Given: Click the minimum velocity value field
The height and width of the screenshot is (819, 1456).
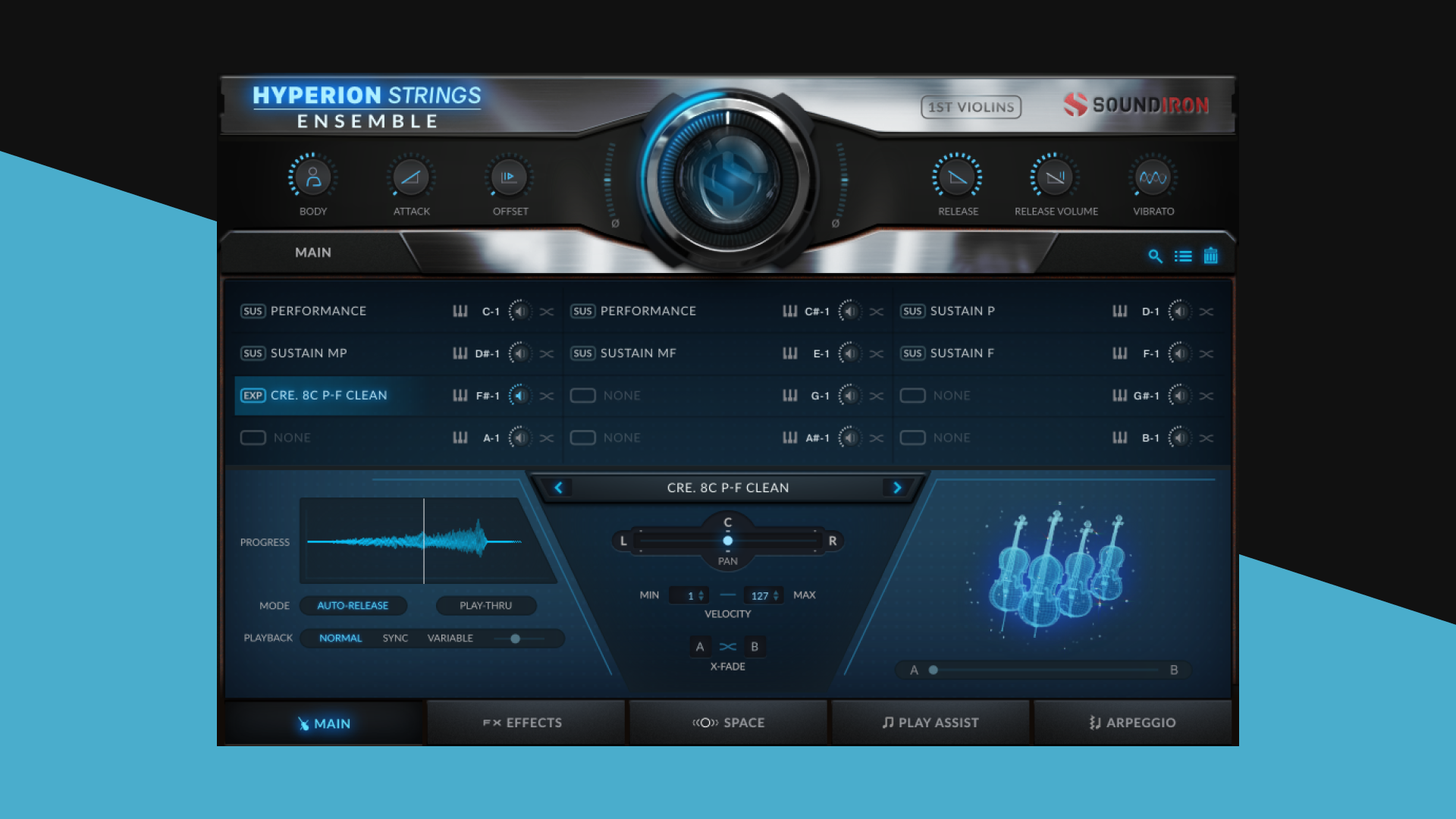Looking at the screenshot, I should point(689,596).
